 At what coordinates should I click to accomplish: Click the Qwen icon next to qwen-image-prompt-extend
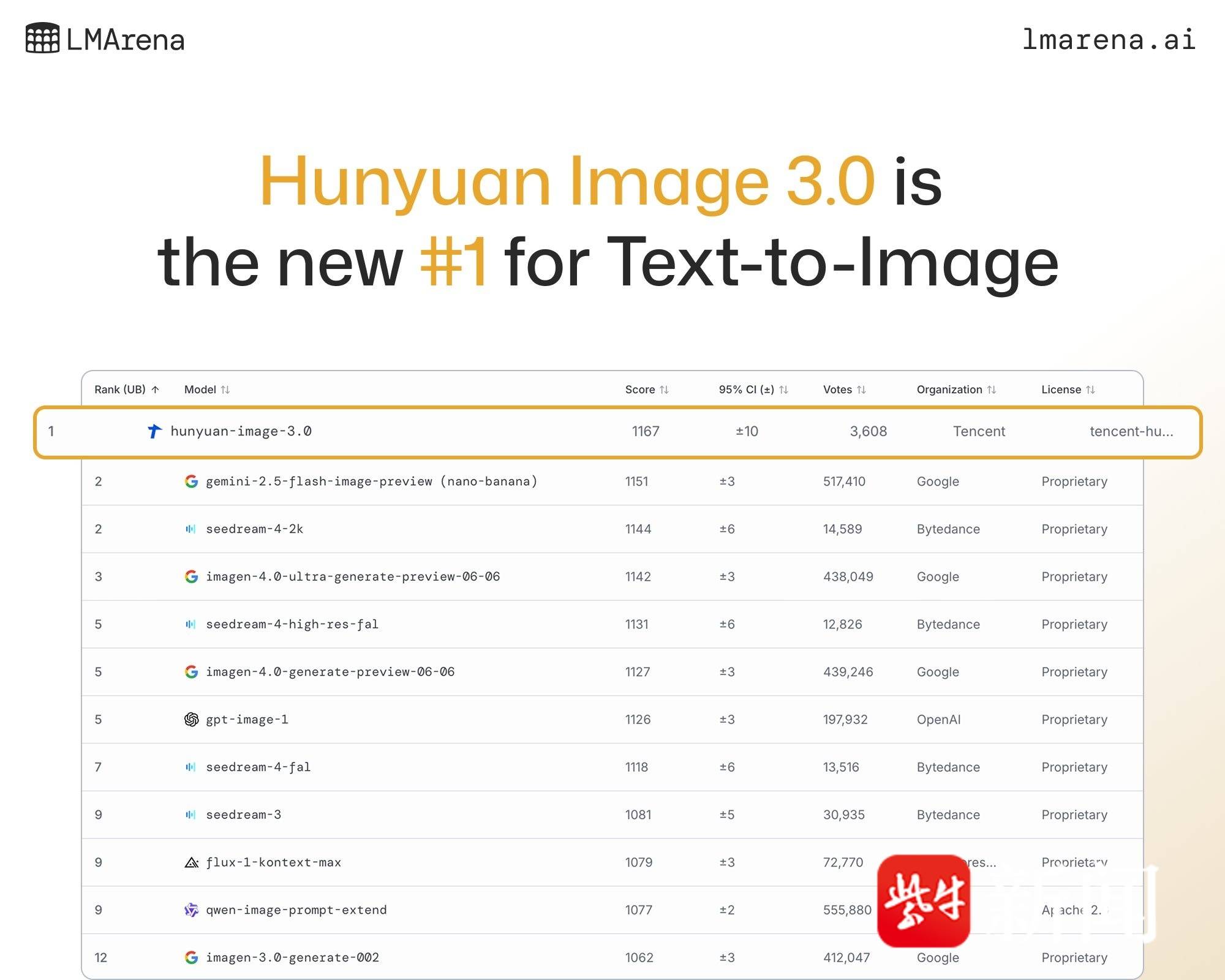(191, 910)
